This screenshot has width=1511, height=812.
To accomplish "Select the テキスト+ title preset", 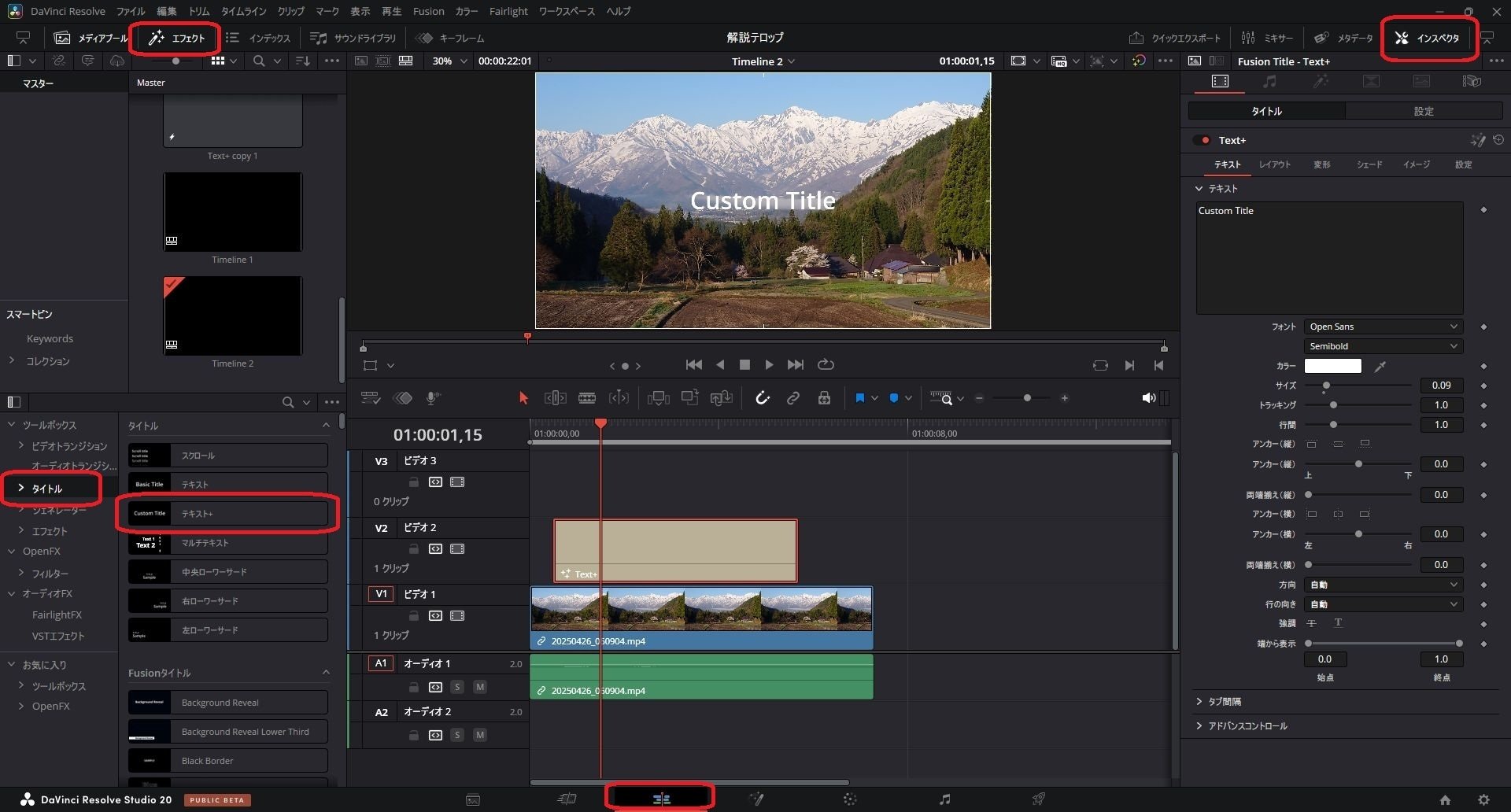I will coord(227,513).
